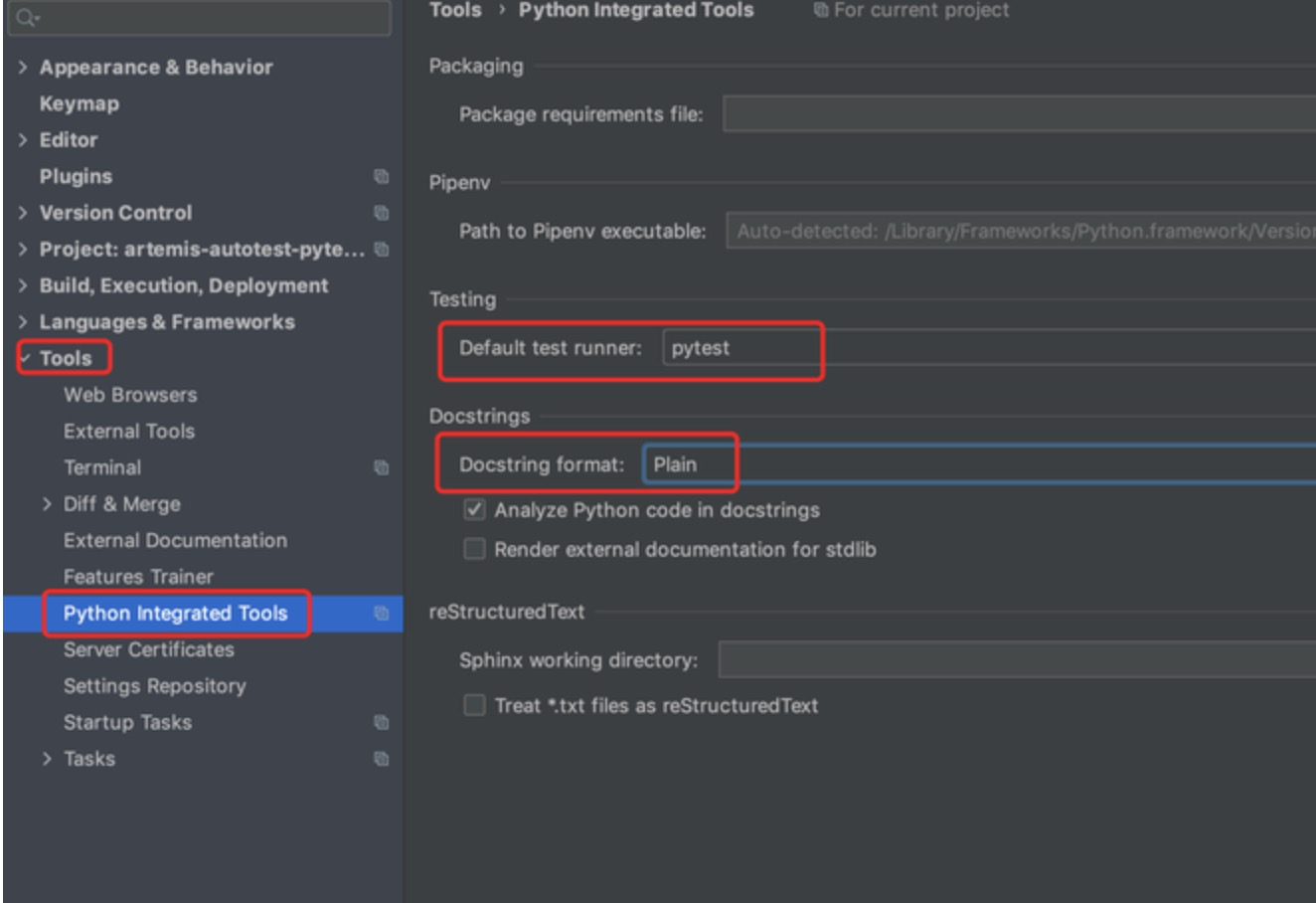Screen dimensions: 1316x903
Task: Check Treat *.txt files as reStructuredText
Action: click(x=475, y=705)
